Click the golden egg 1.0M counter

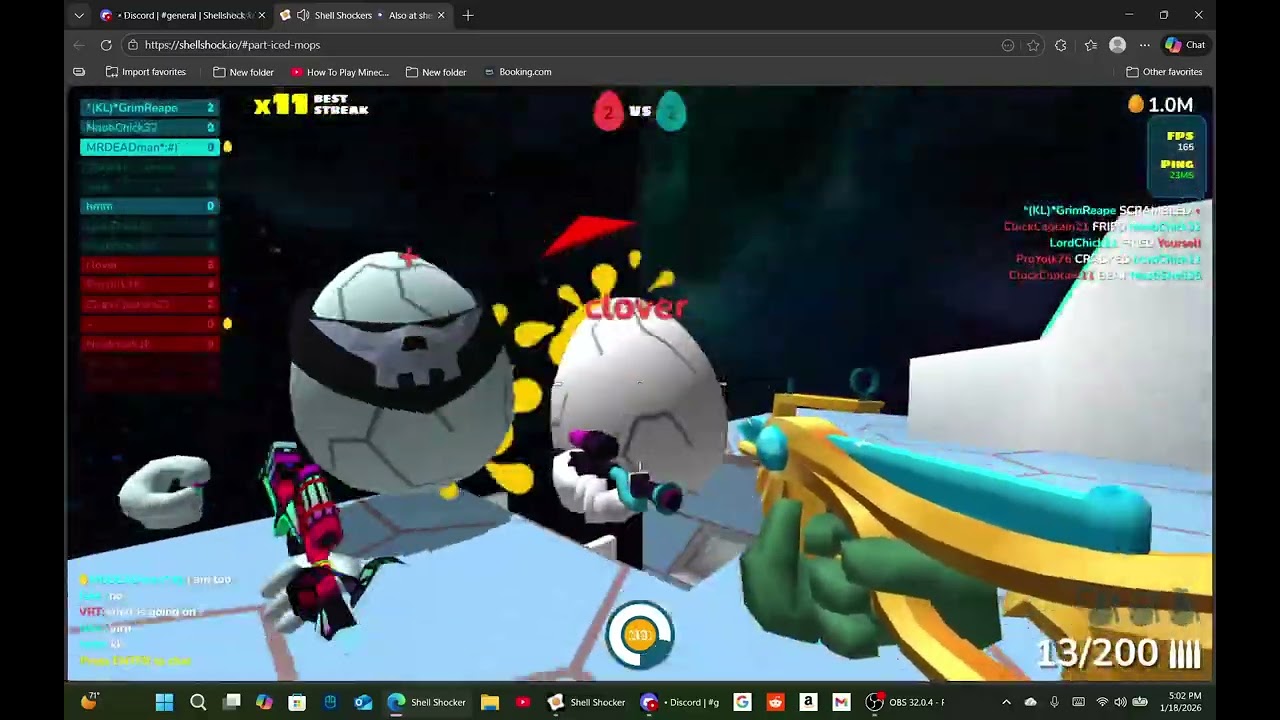(x=1160, y=104)
